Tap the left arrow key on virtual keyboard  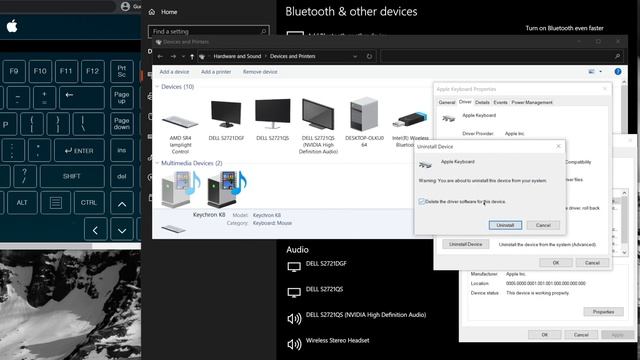tap(96, 230)
